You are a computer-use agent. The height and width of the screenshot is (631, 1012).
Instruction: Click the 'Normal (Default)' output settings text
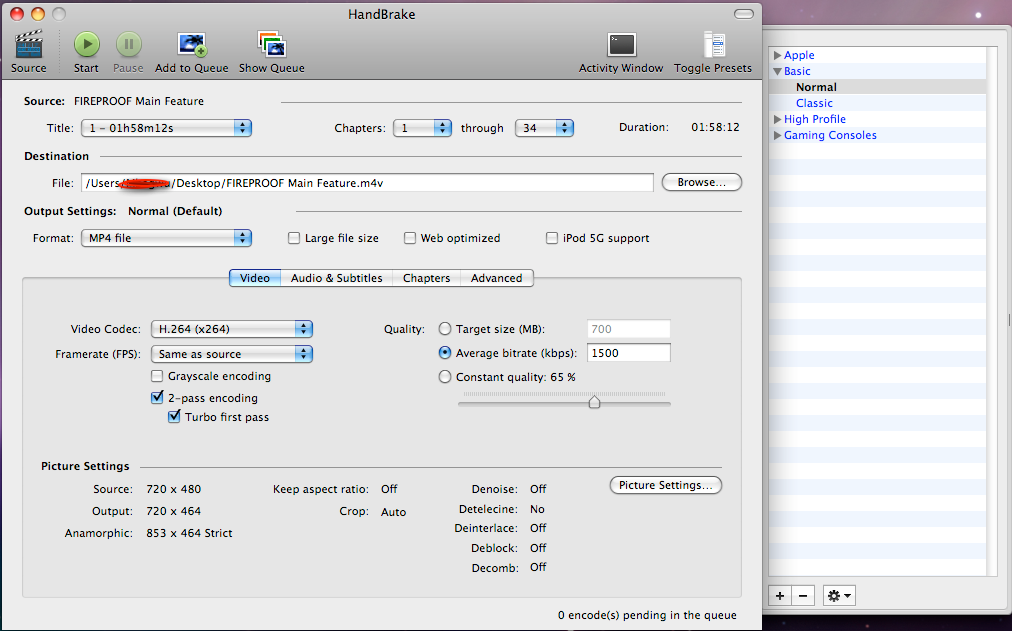tap(175, 212)
